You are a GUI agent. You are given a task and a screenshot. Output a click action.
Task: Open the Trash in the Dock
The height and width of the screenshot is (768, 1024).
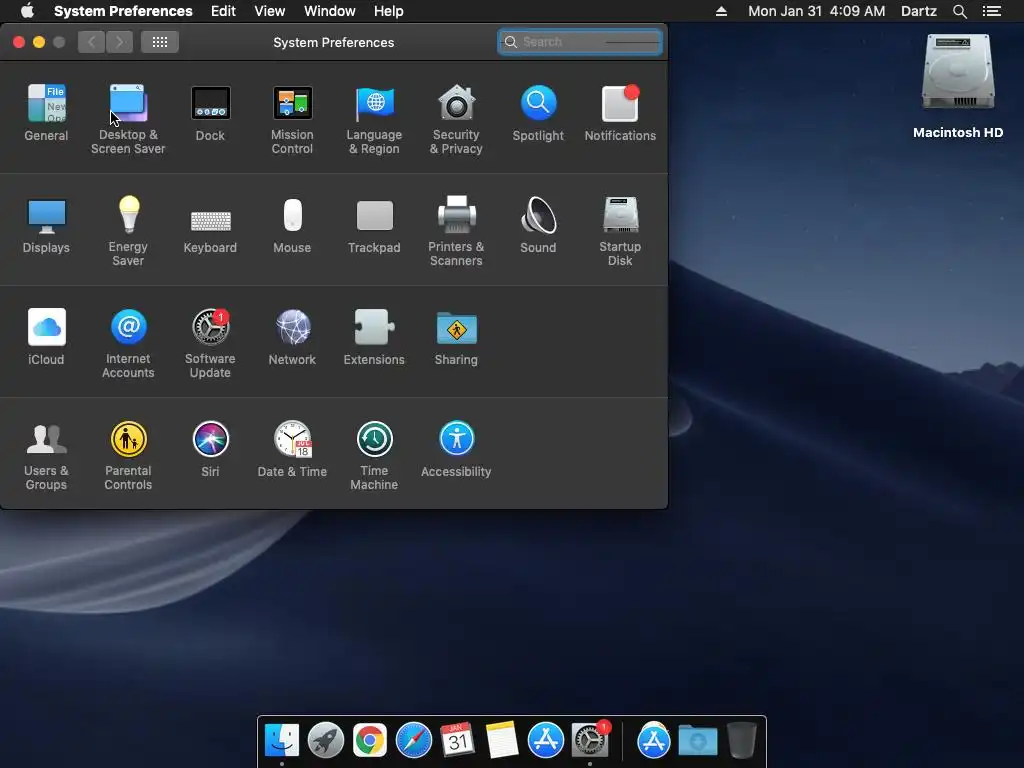pos(742,741)
